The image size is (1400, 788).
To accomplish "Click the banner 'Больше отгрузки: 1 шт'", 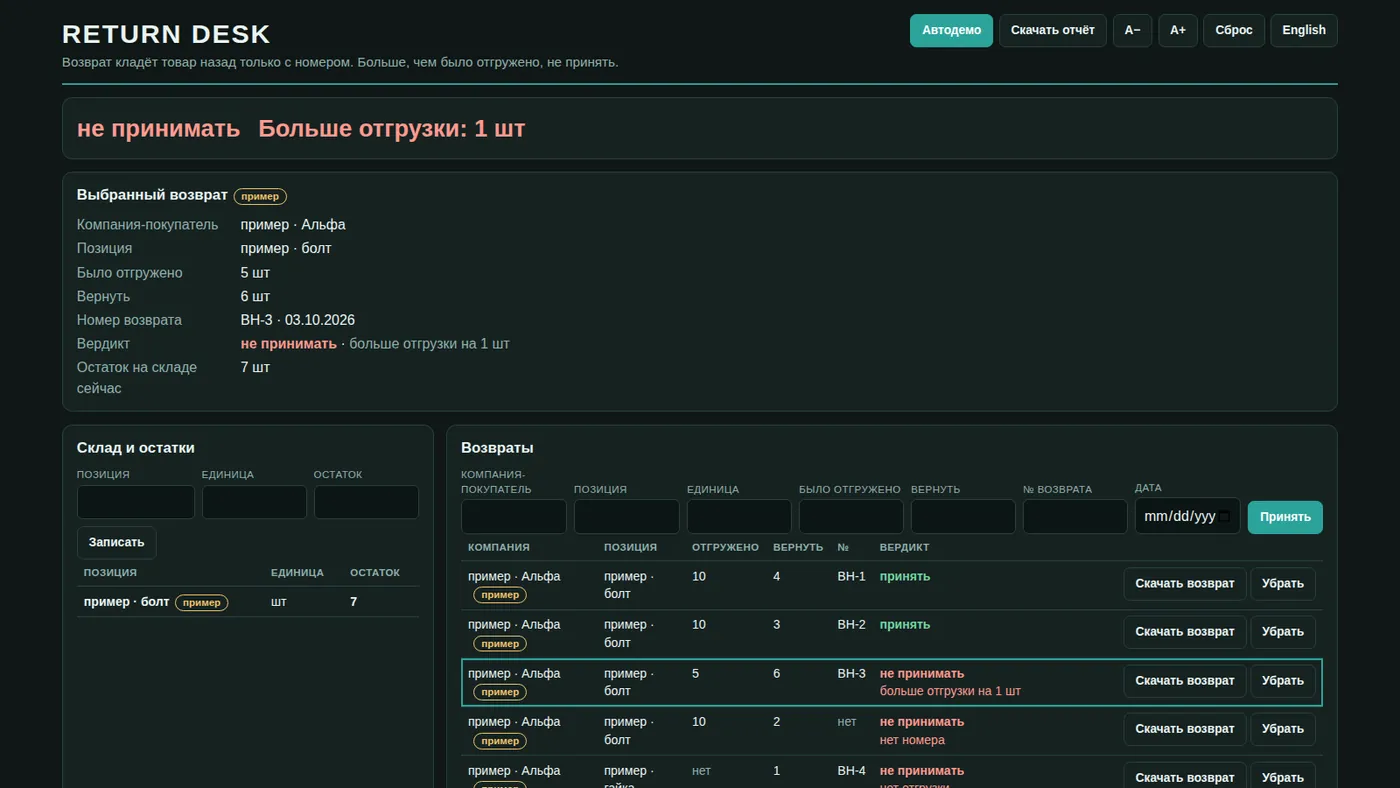I will [392, 128].
